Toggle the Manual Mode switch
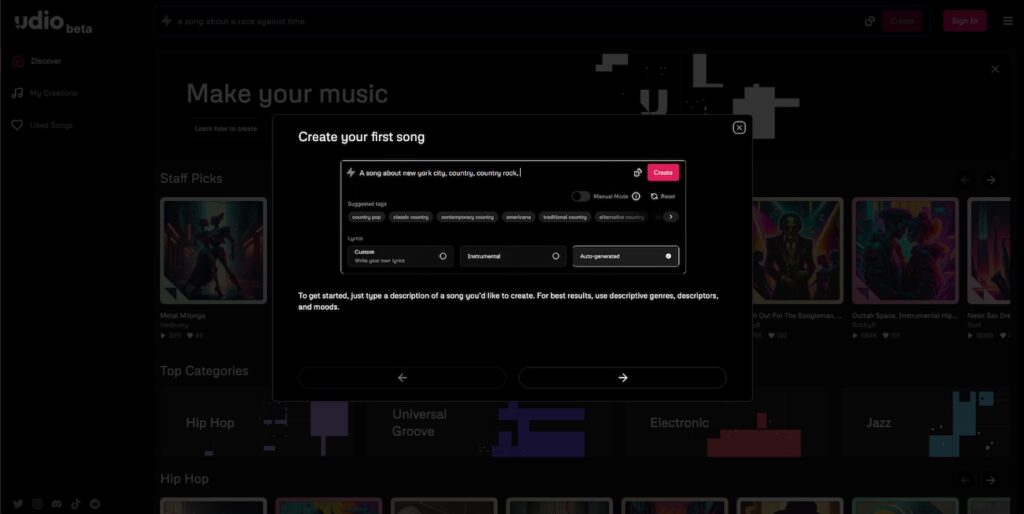This screenshot has width=1024, height=514. 580,196
